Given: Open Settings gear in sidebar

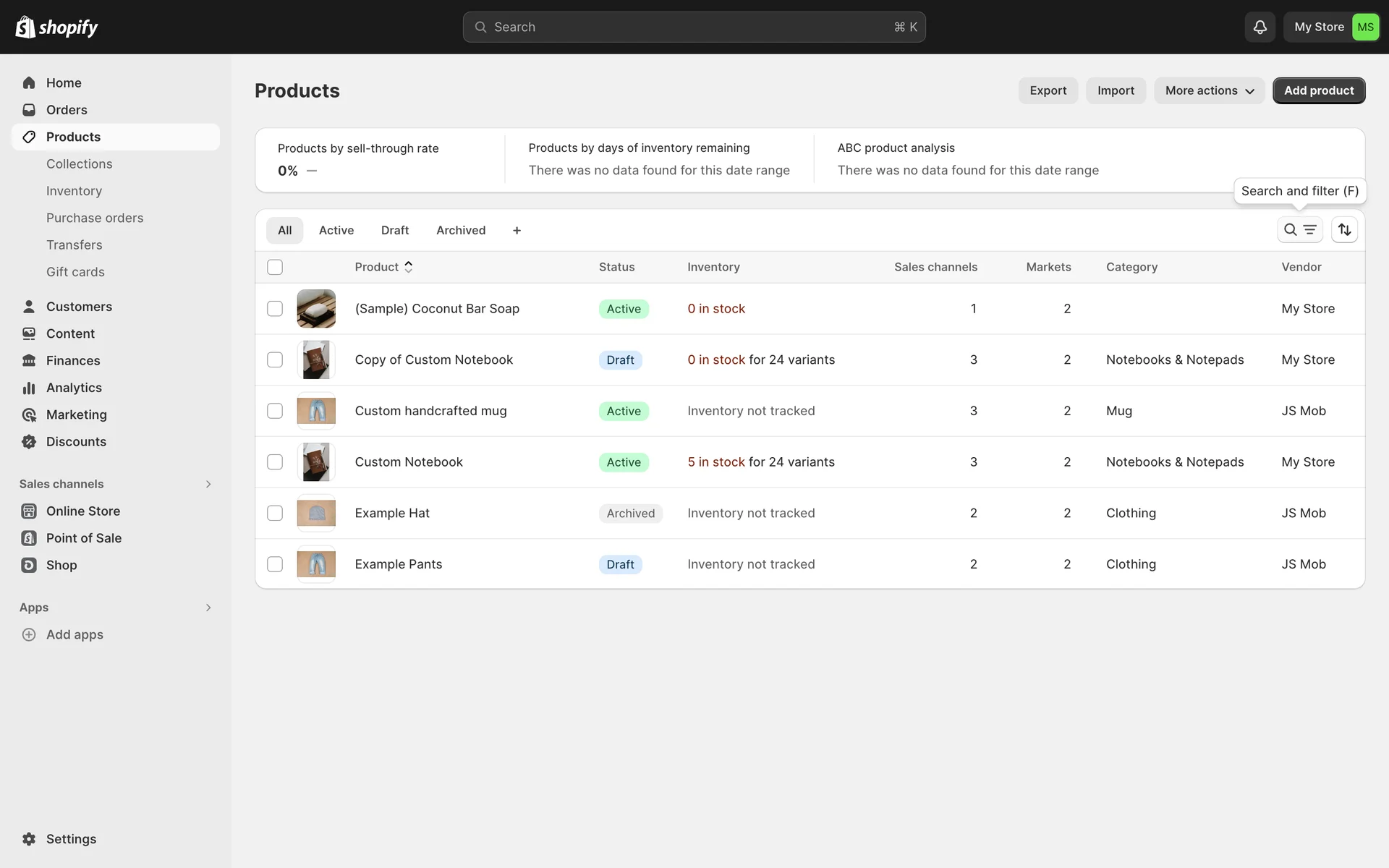Looking at the screenshot, I should click(x=29, y=839).
